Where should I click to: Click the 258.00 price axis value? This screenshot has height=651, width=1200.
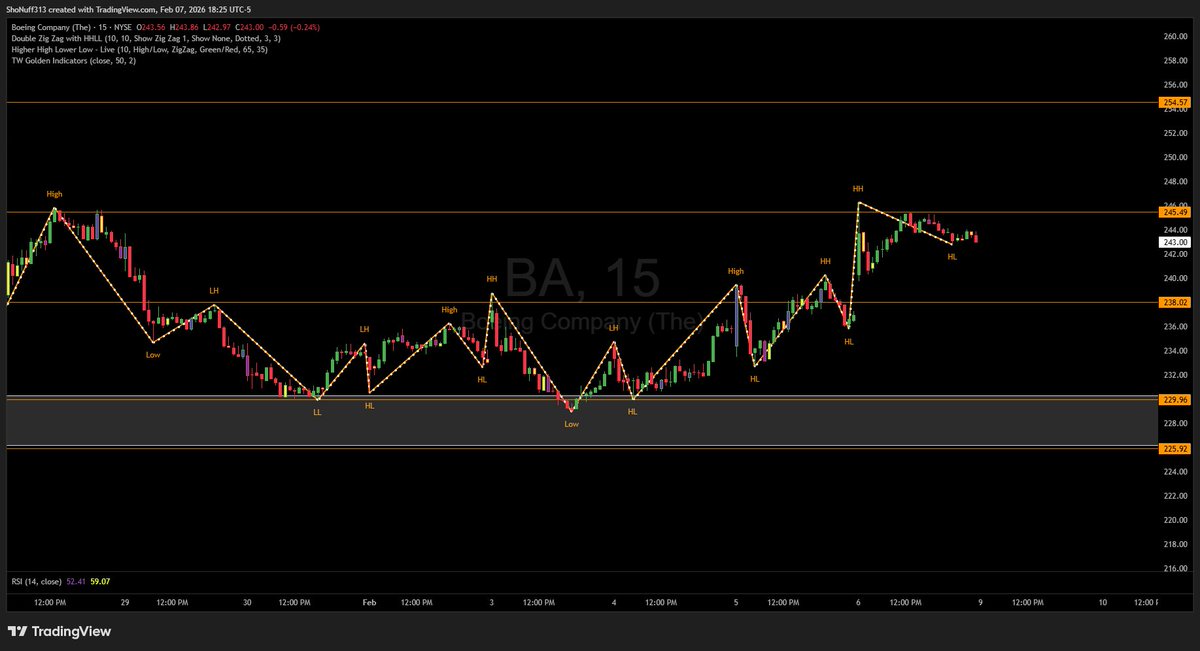[1175, 60]
